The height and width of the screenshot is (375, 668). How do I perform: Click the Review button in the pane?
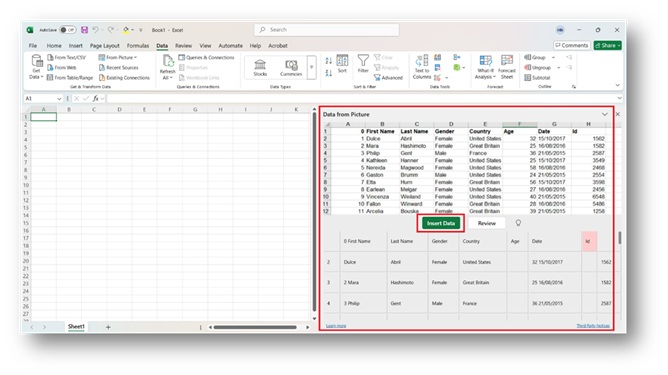tap(487, 223)
